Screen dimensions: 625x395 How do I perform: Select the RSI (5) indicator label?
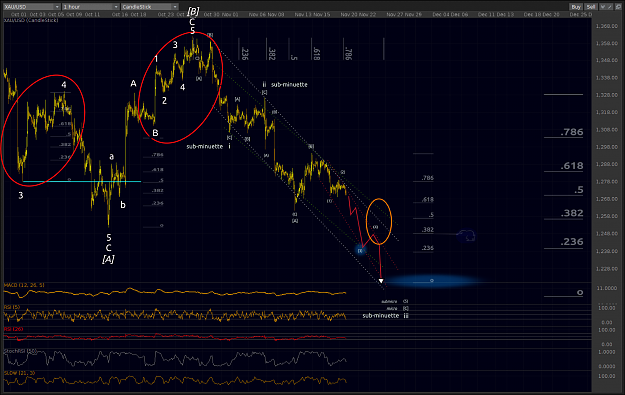point(12,307)
